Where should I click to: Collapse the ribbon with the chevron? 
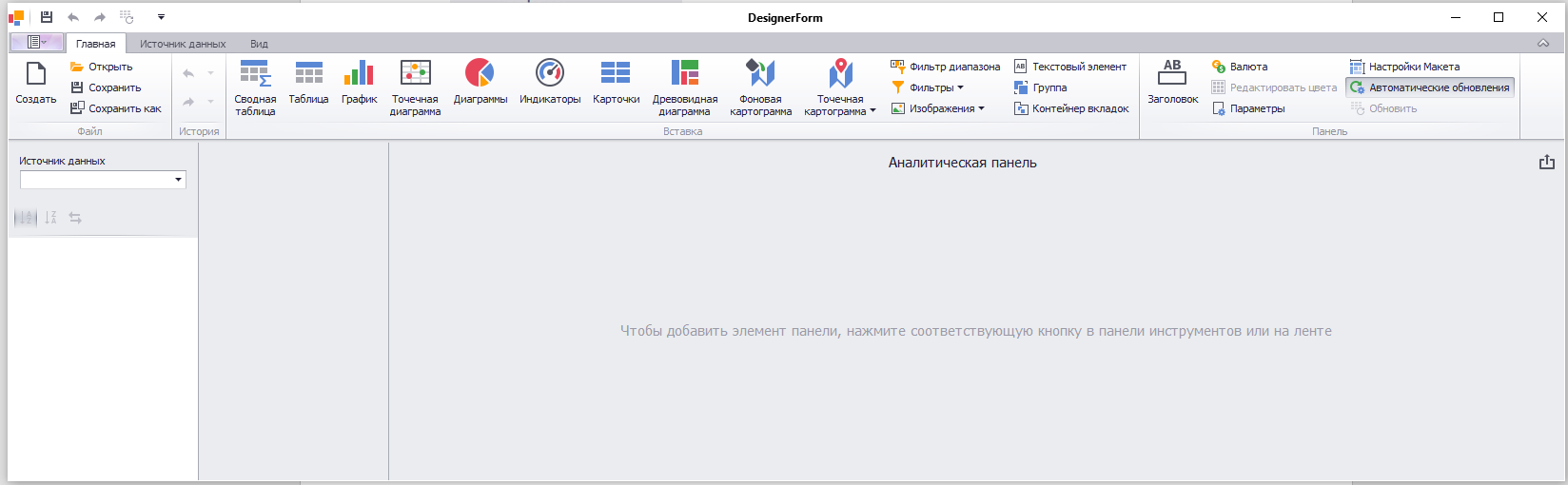(1543, 43)
